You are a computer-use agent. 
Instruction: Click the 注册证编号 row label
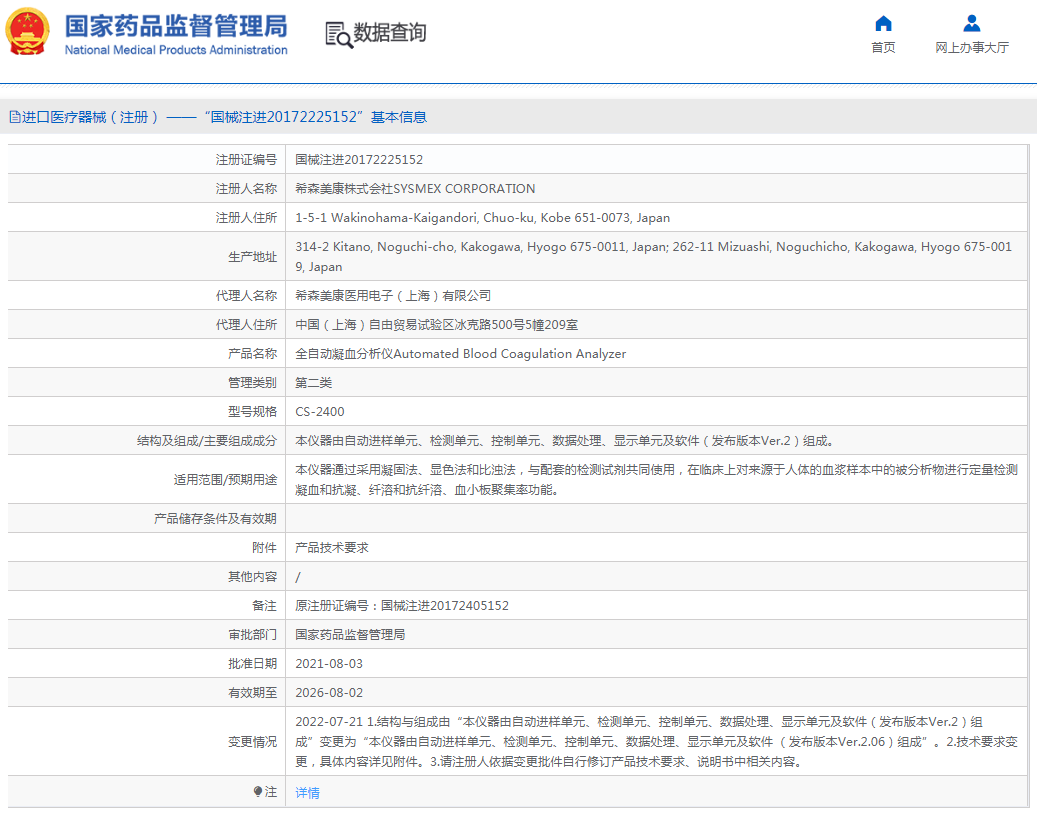(246, 159)
